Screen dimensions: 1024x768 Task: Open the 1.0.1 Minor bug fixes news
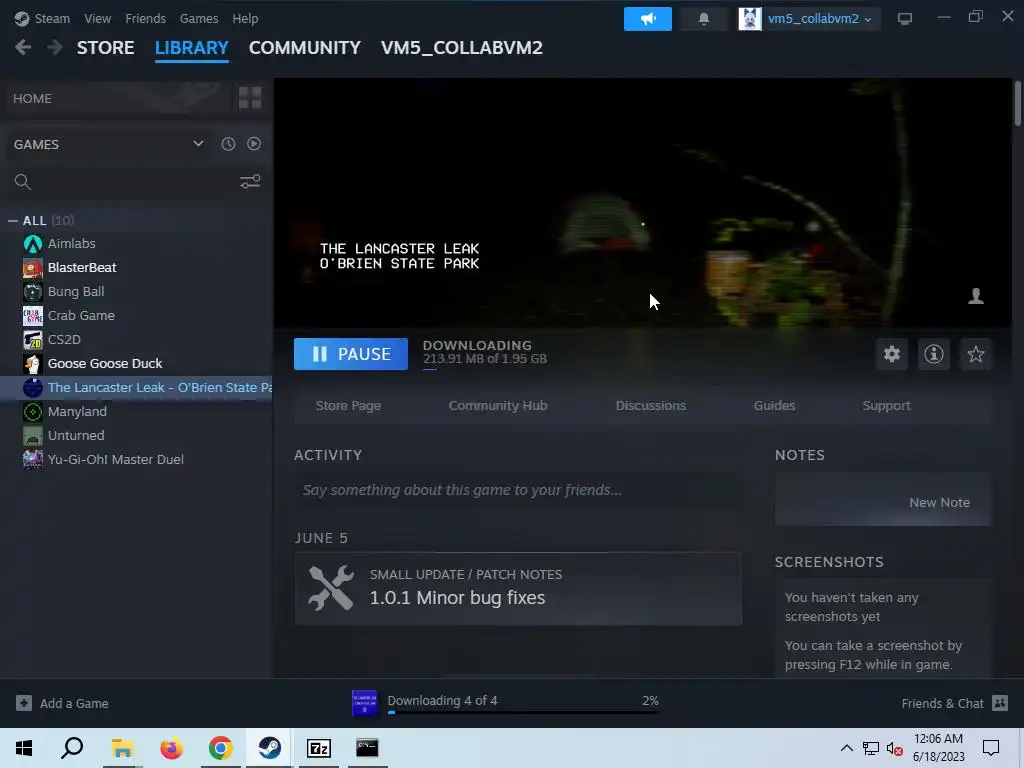click(x=518, y=589)
